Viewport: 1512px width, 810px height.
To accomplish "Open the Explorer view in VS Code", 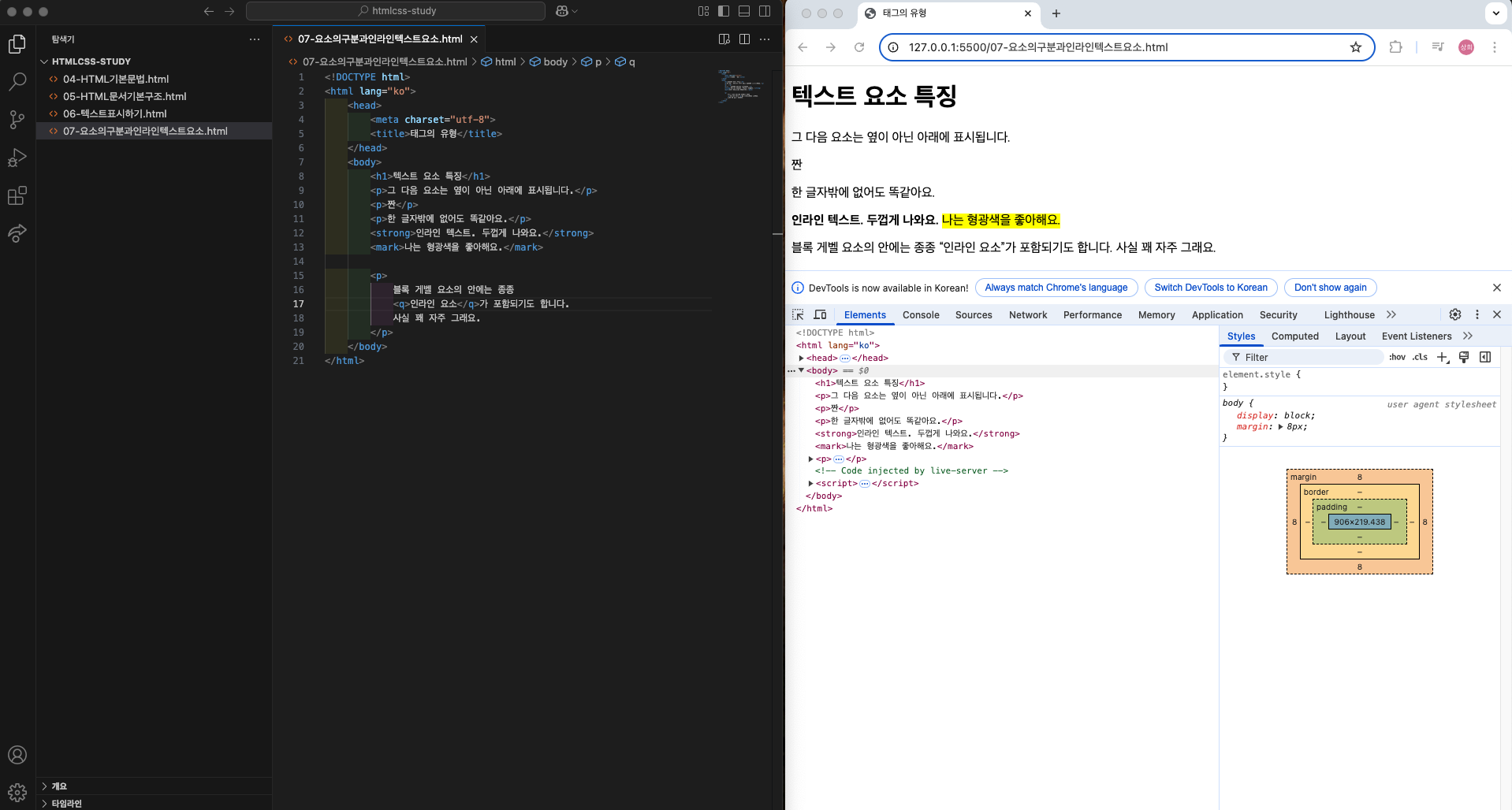I will pyautogui.click(x=17, y=44).
